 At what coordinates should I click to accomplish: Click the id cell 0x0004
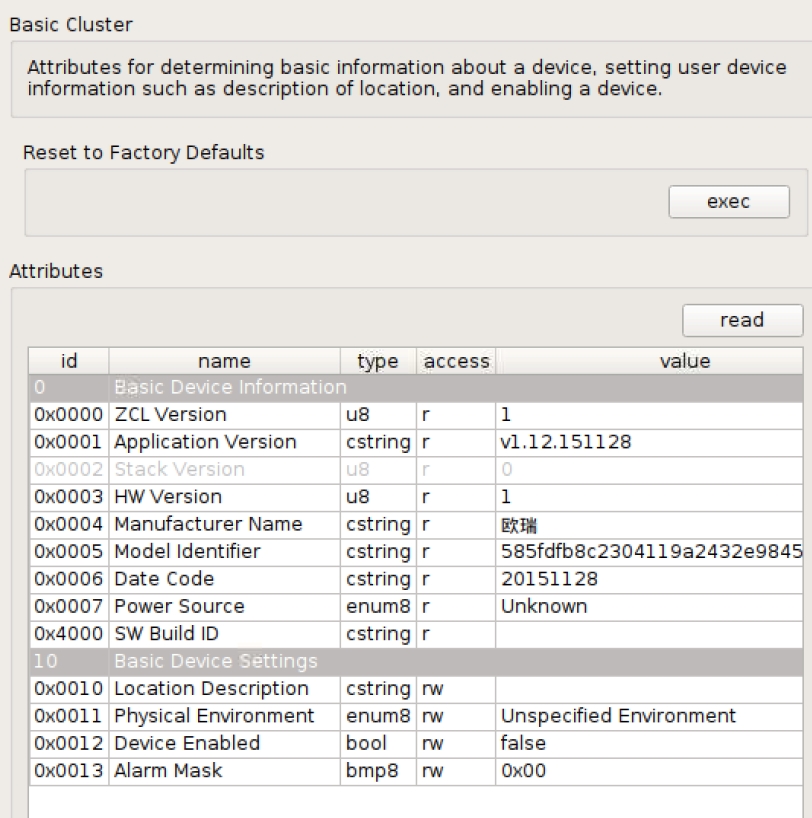pos(68,524)
